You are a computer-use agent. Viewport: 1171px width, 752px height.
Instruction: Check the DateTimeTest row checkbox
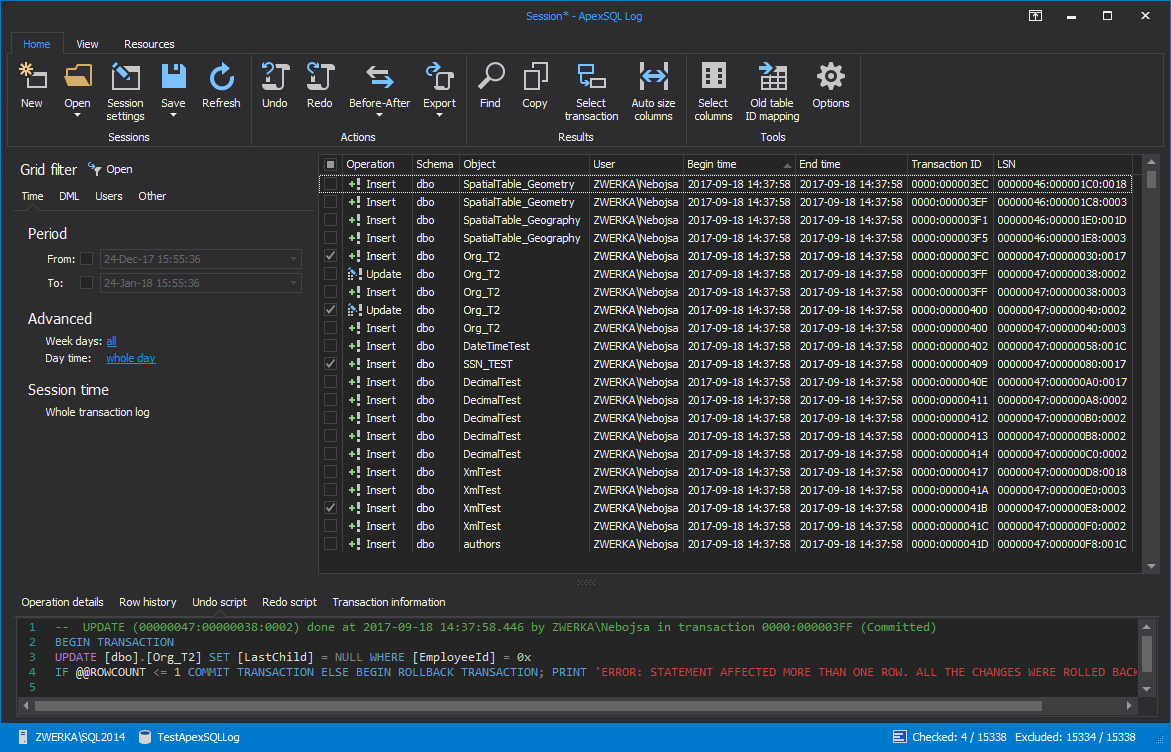330,346
